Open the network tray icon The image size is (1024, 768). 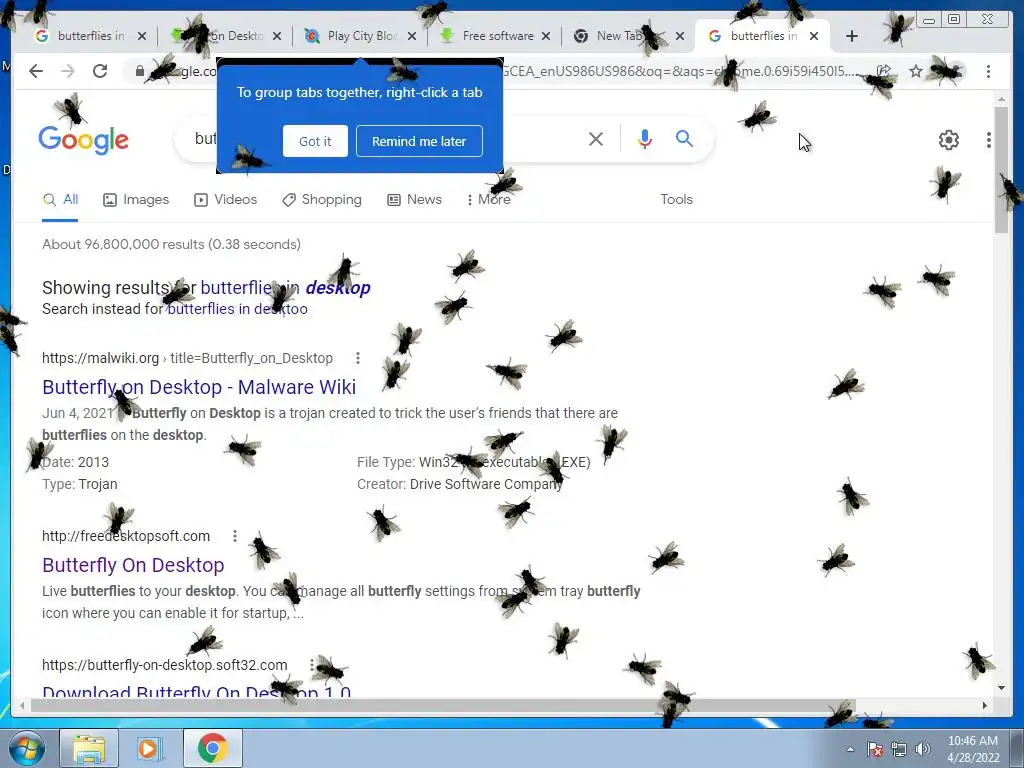899,749
